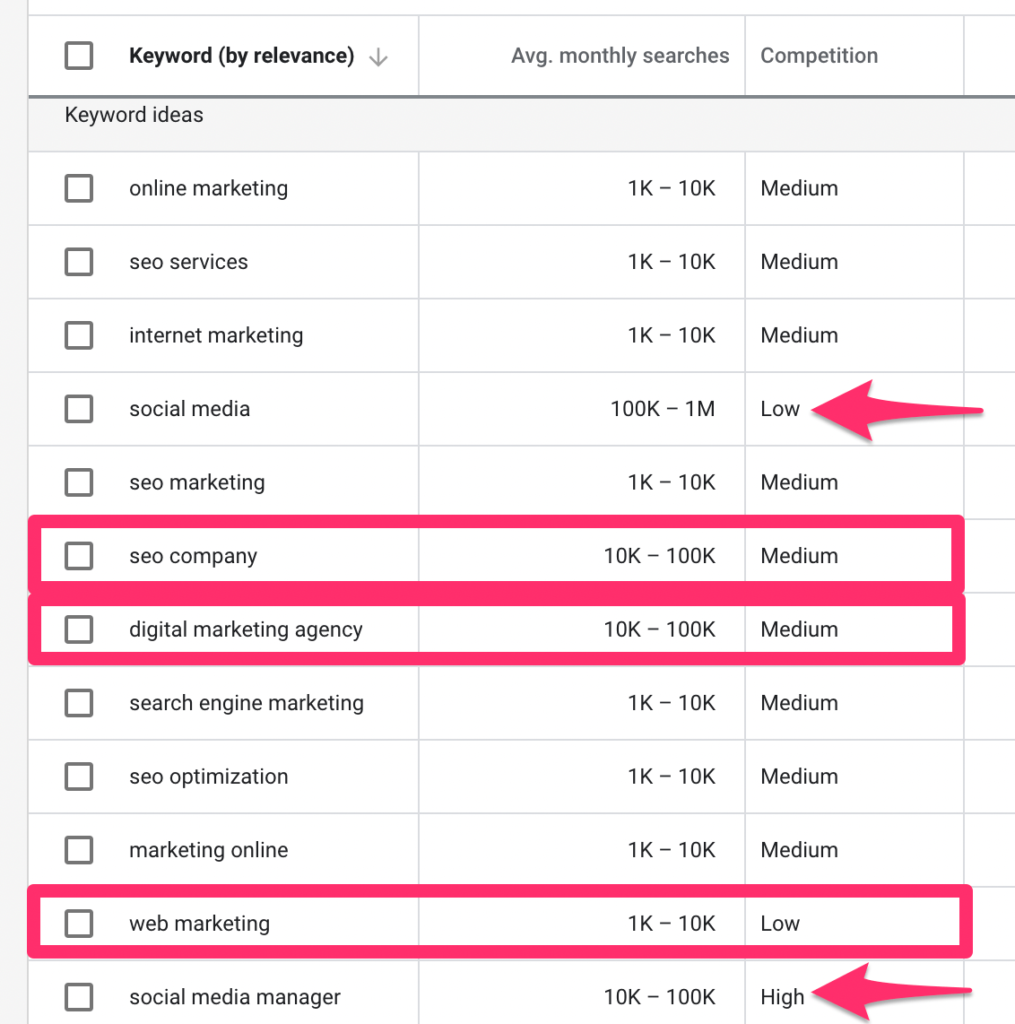
Task: Click the sort arrow next to Keyword column
Action: [378, 56]
